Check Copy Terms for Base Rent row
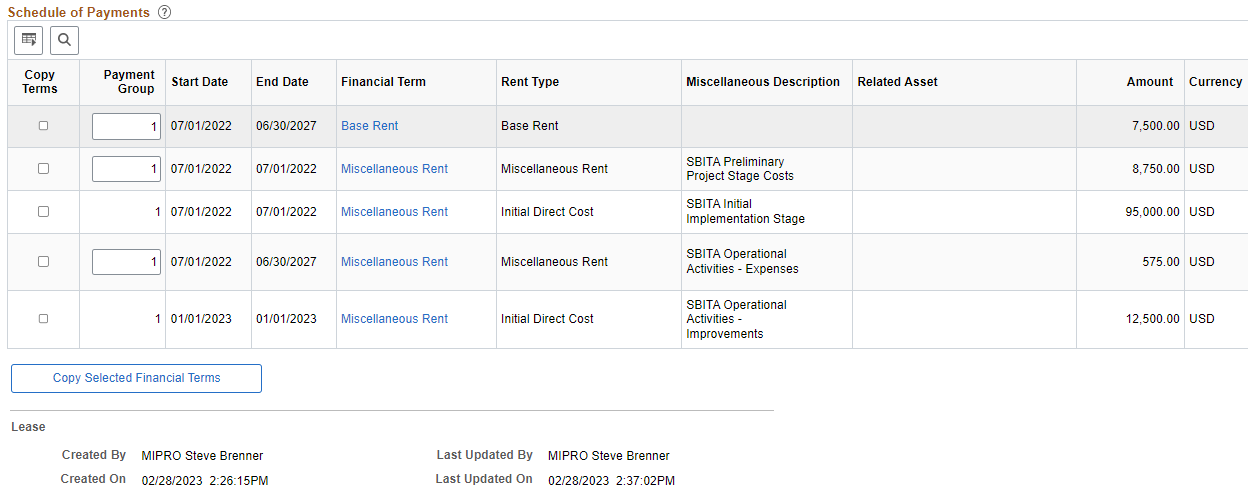 (x=43, y=126)
